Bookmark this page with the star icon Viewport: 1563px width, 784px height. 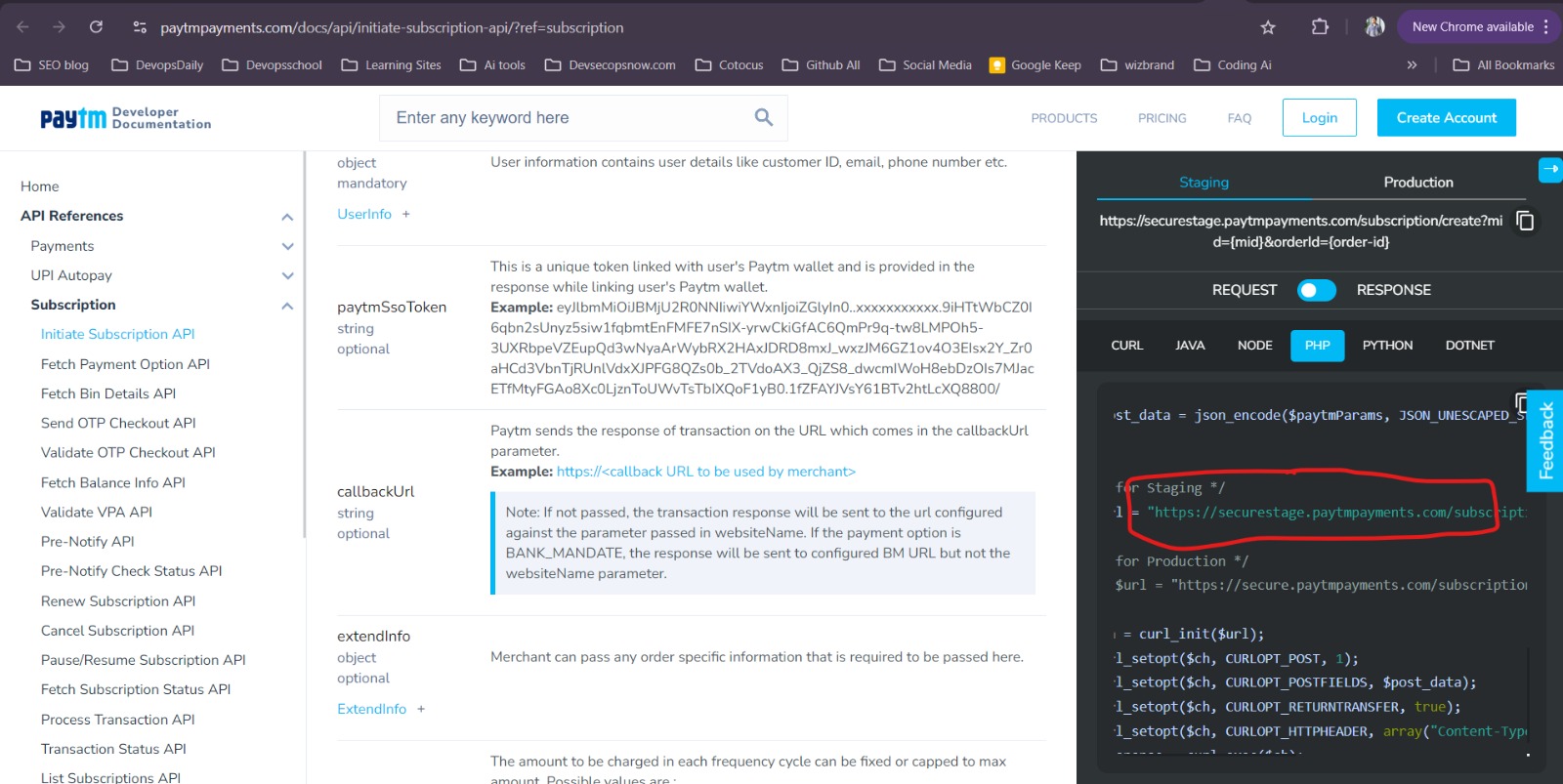pyautogui.click(x=1268, y=27)
